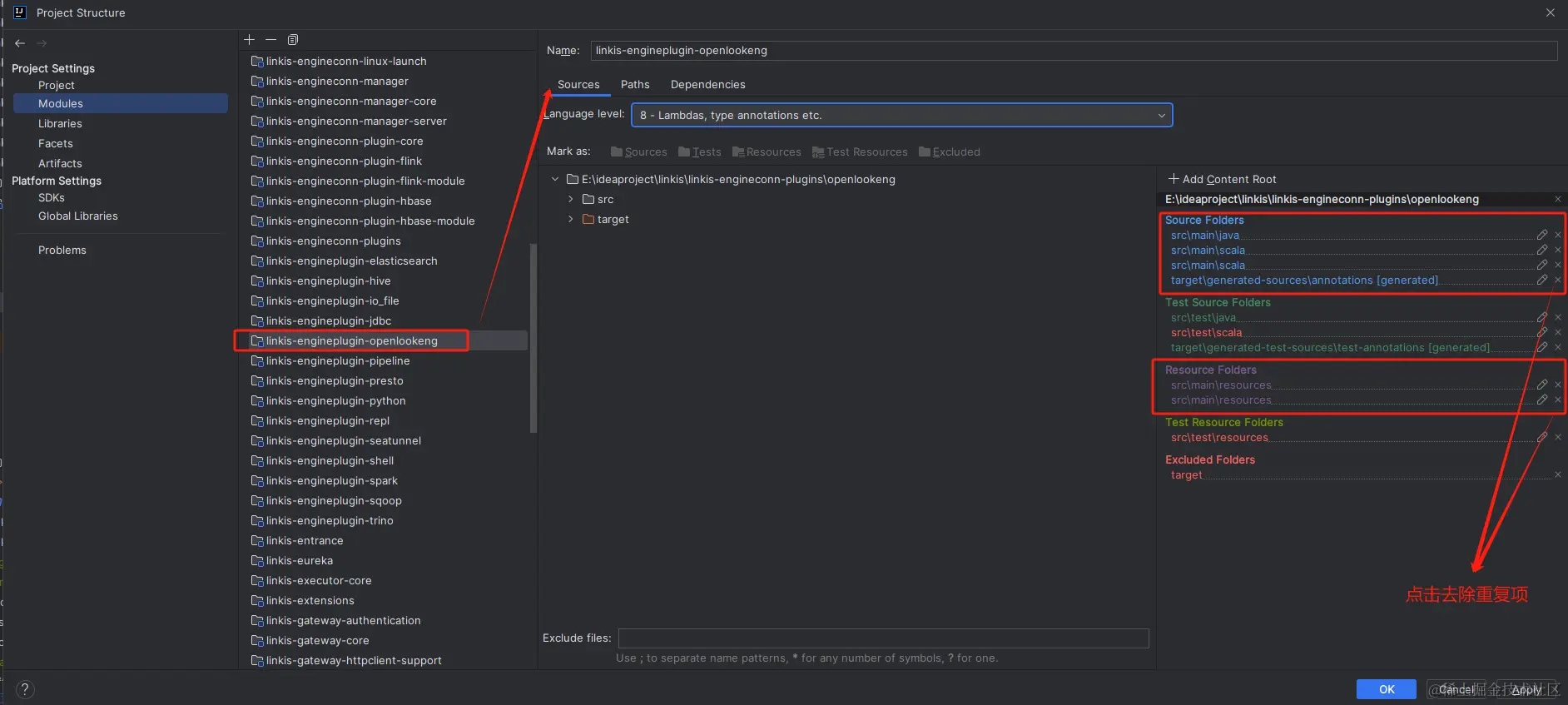The image size is (1568, 705).
Task: Select module linkis-engineplugin-trino
Action: [330, 520]
